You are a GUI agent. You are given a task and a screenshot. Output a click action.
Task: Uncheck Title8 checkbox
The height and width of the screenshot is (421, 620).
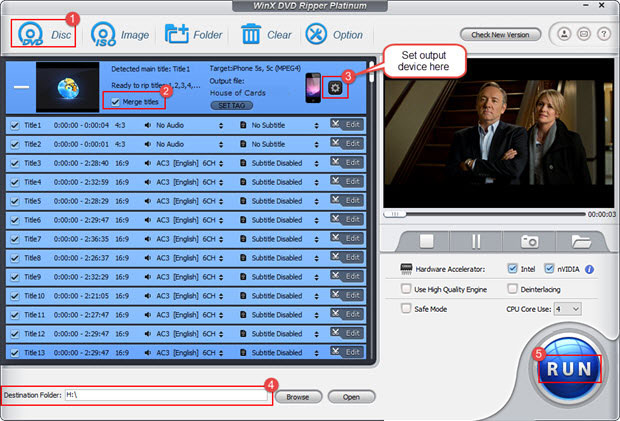tap(15, 258)
